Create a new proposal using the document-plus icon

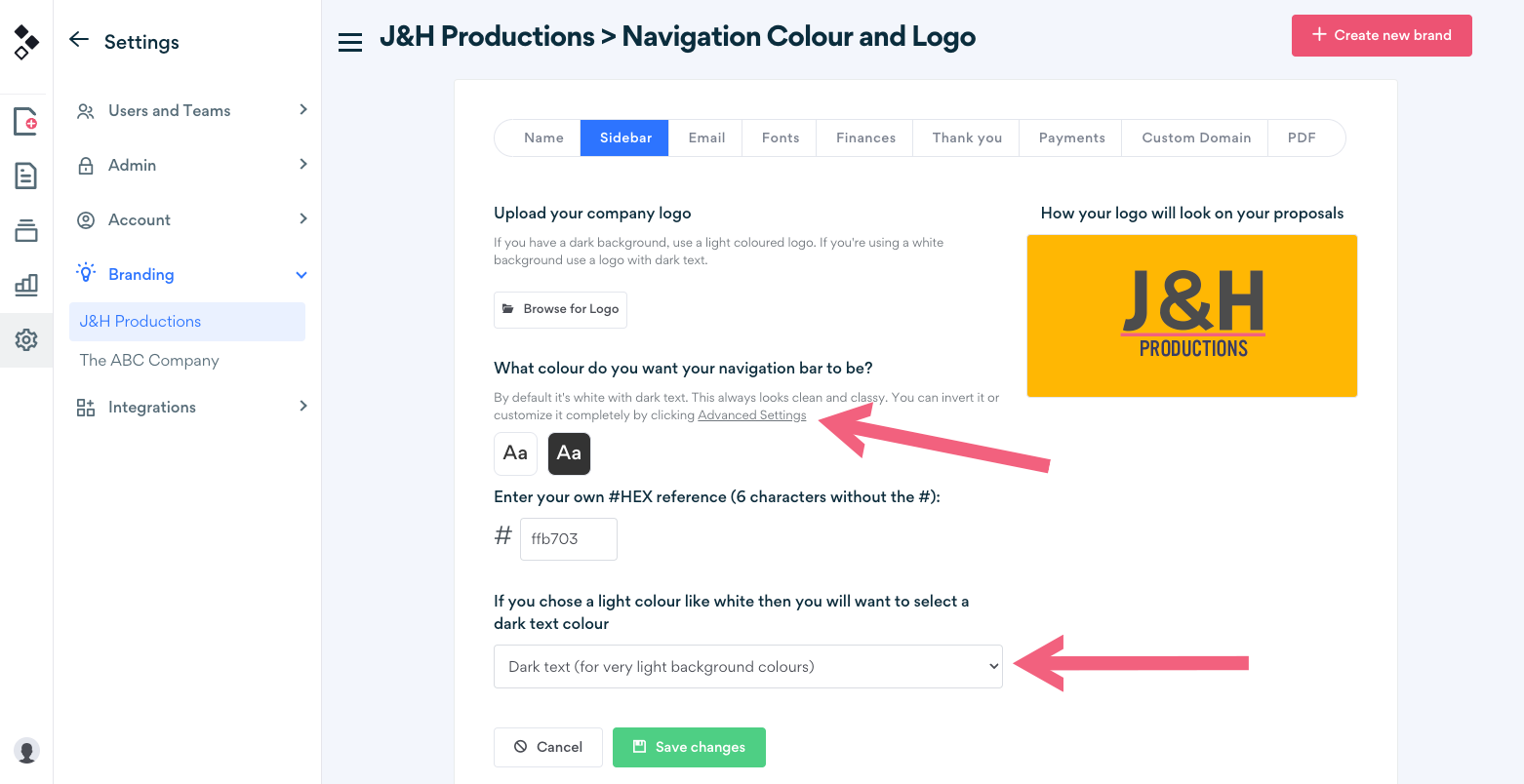(x=27, y=121)
